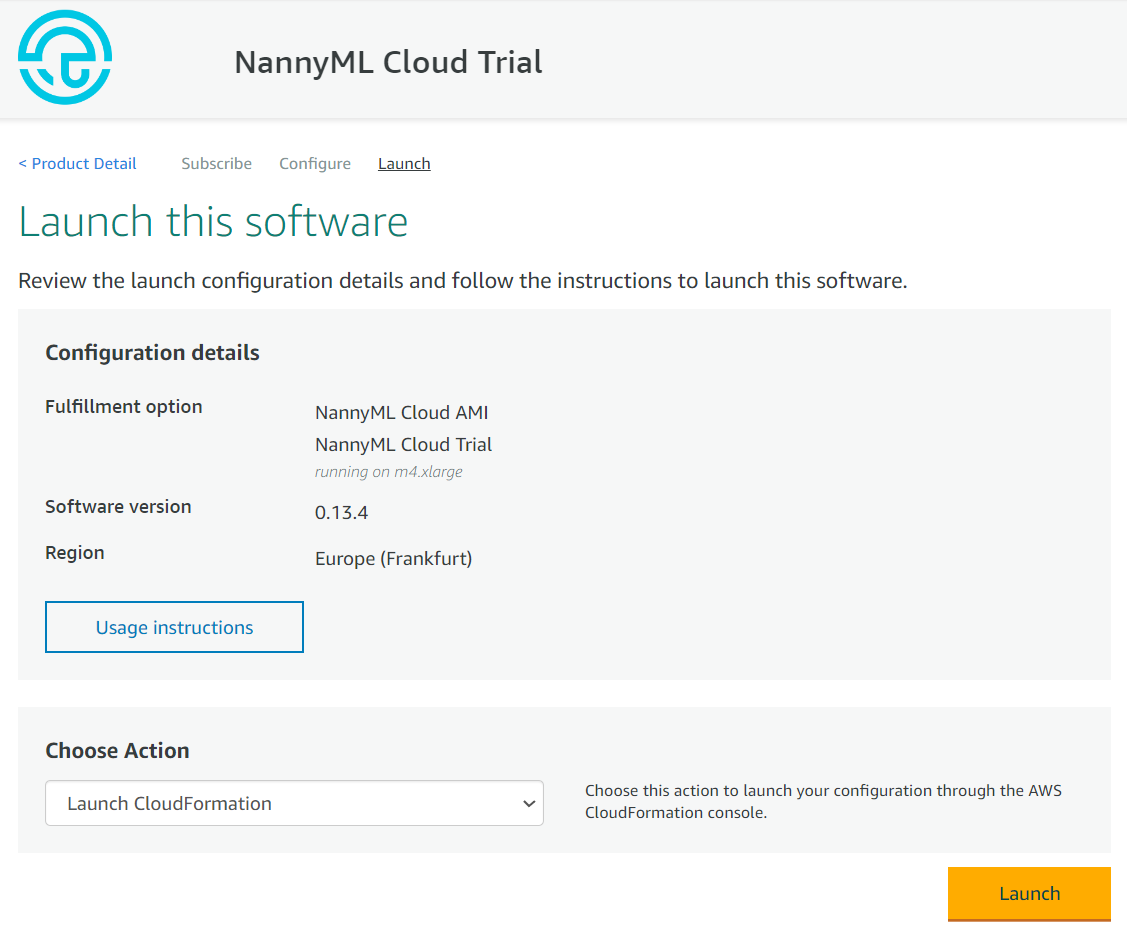
Task: Click the 'running on m4.xlarge' instance text
Action: click(388, 472)
